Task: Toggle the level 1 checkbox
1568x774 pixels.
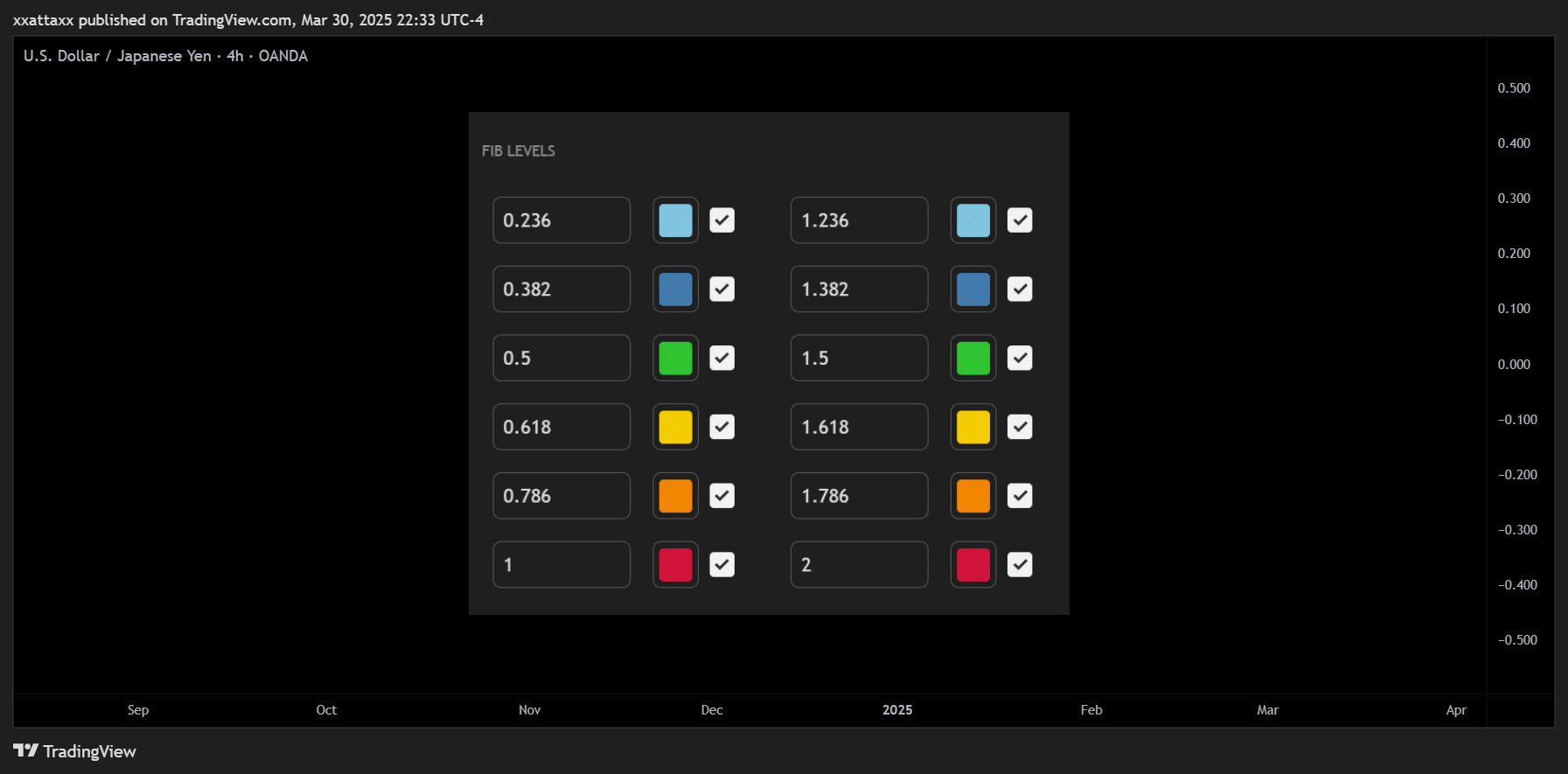Action: pyautogui.click(x=721, y=565)
